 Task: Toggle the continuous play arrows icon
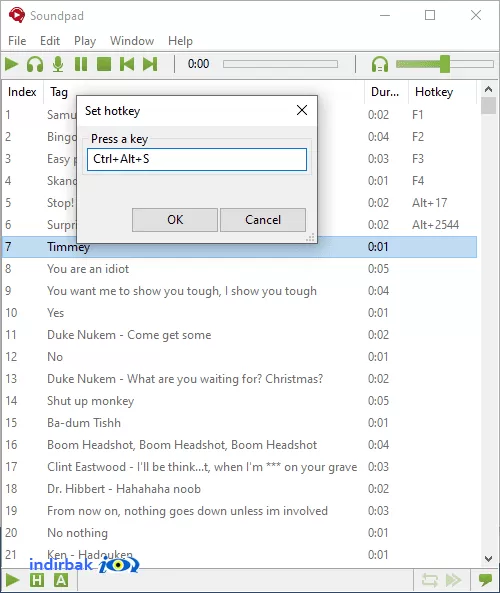point(453,580)
